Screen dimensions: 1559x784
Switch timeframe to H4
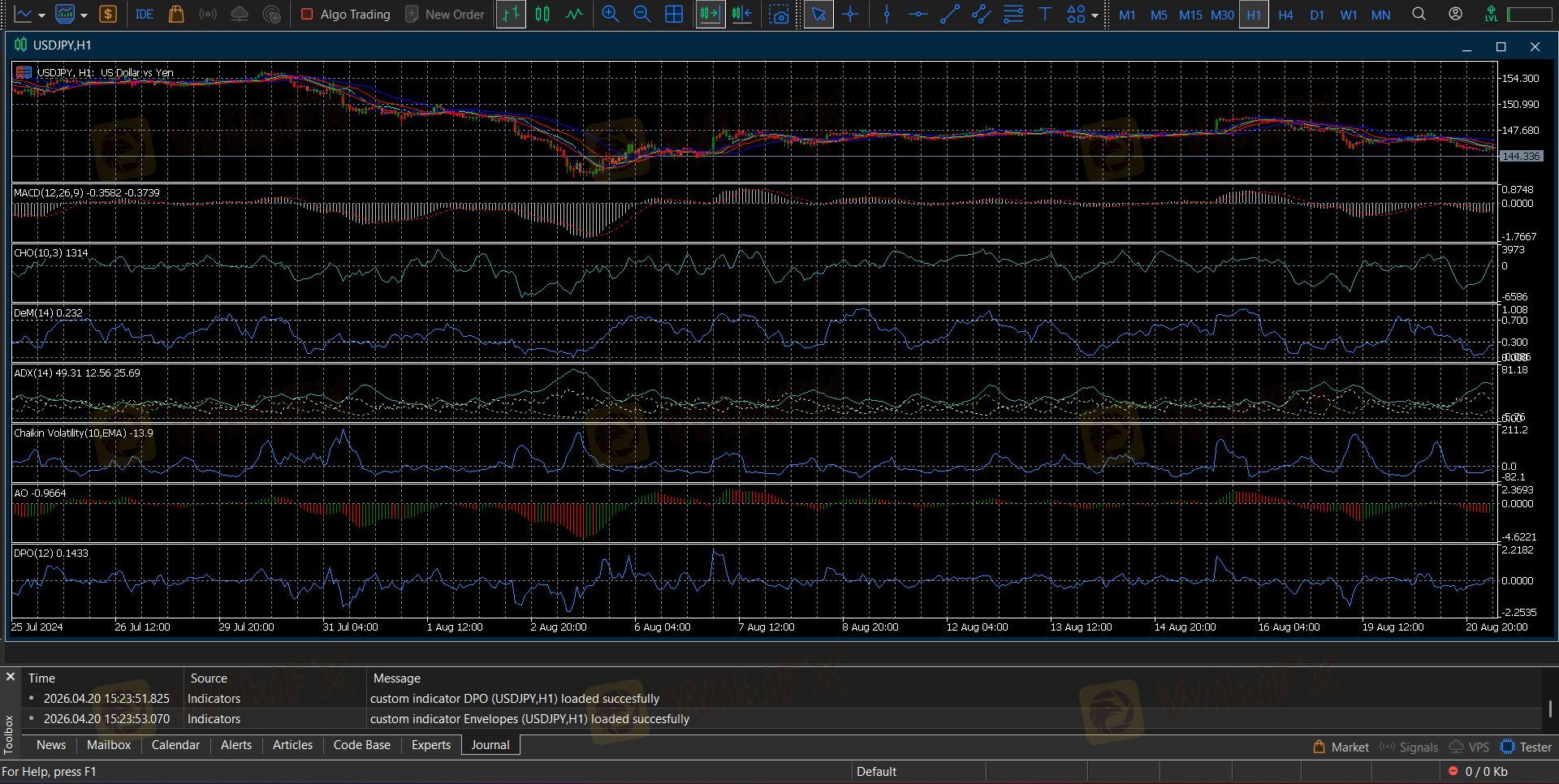[1285, 15]
